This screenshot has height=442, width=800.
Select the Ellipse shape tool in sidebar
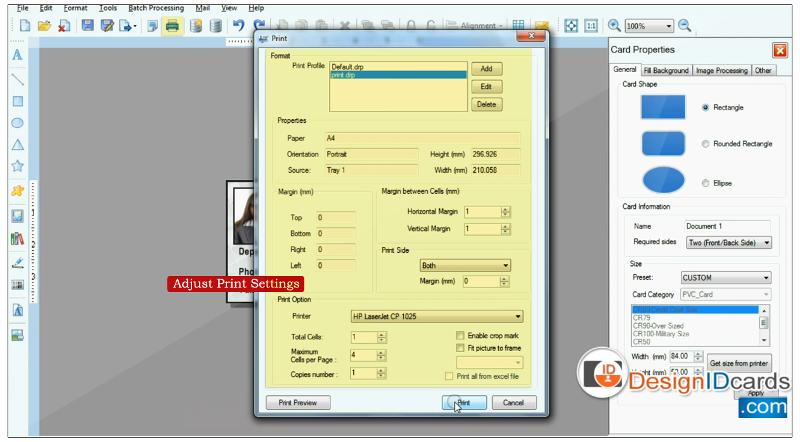click(x=17, y=123)
